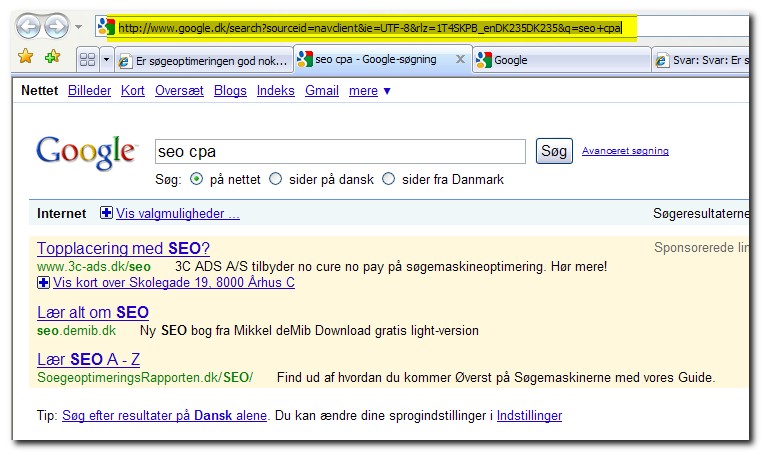Click the 'seo.demib.dk' green URL text
The width and height of the screenshot is (761, 452).
coord(76,331)
